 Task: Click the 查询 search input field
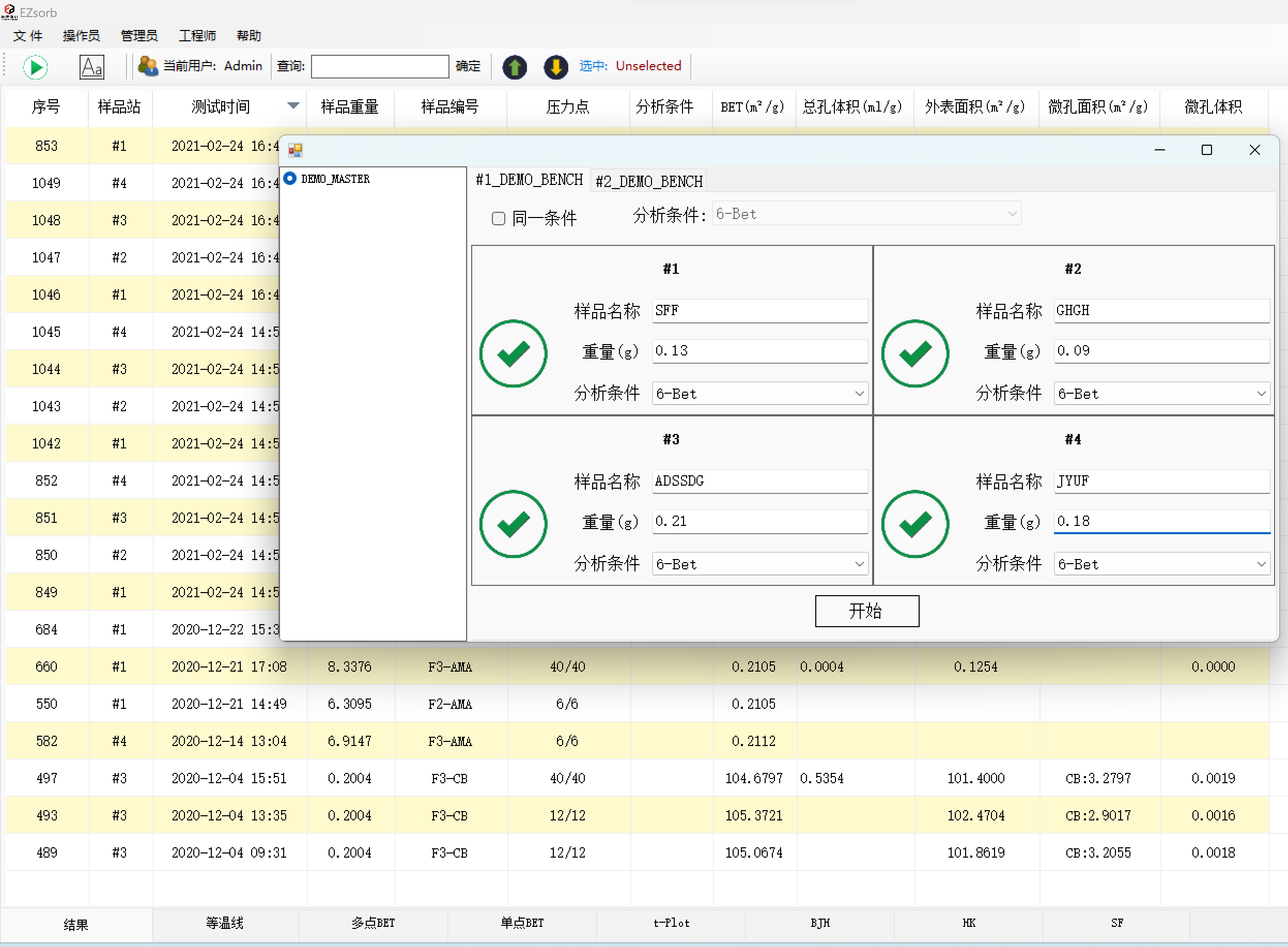click(379, 67)
